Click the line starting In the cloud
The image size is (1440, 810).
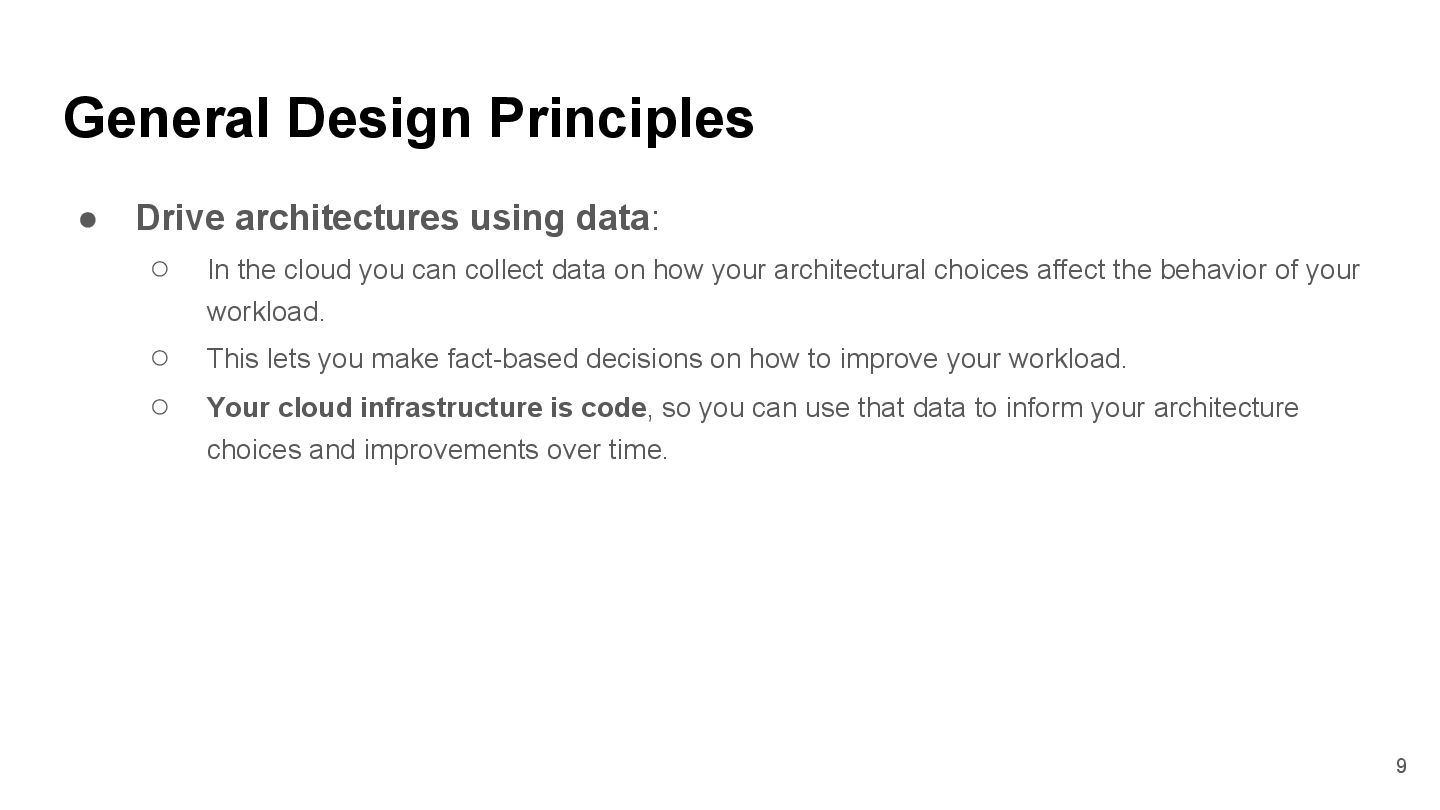click(782, 270)
